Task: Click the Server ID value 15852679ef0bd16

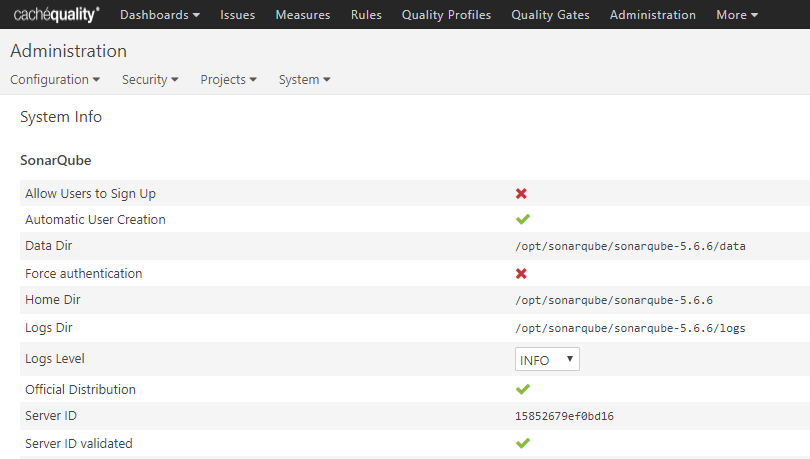Action: 564,416
